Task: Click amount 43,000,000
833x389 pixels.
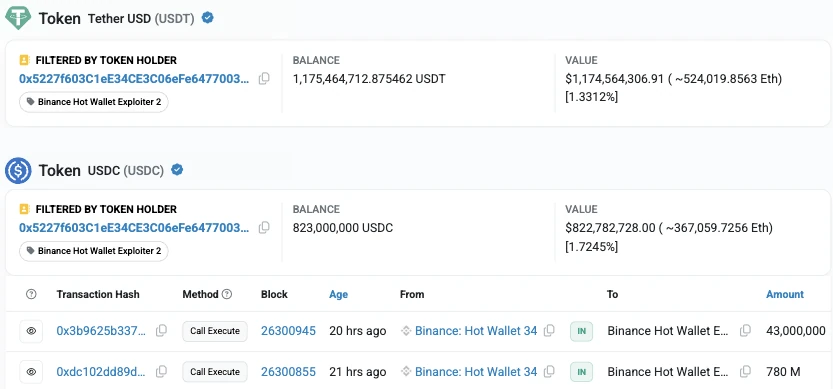Action: (796, 331)
